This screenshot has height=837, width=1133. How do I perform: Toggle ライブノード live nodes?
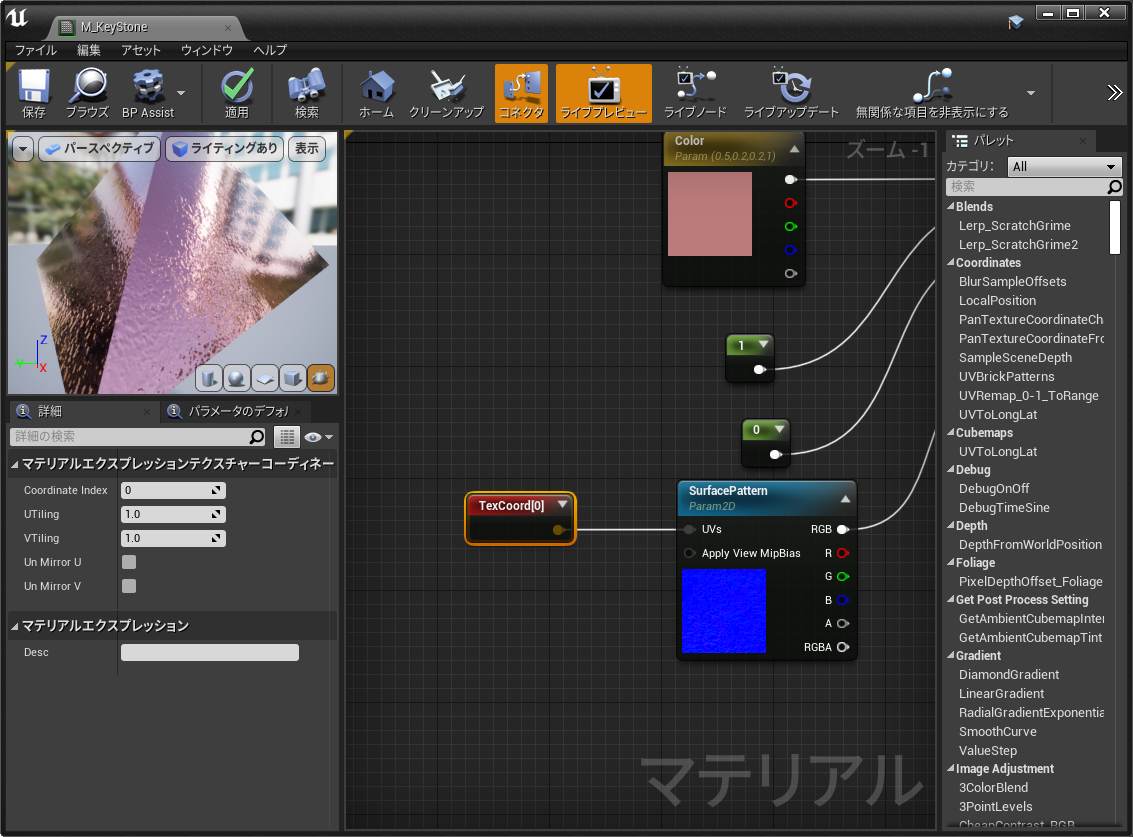click(694, 93)
